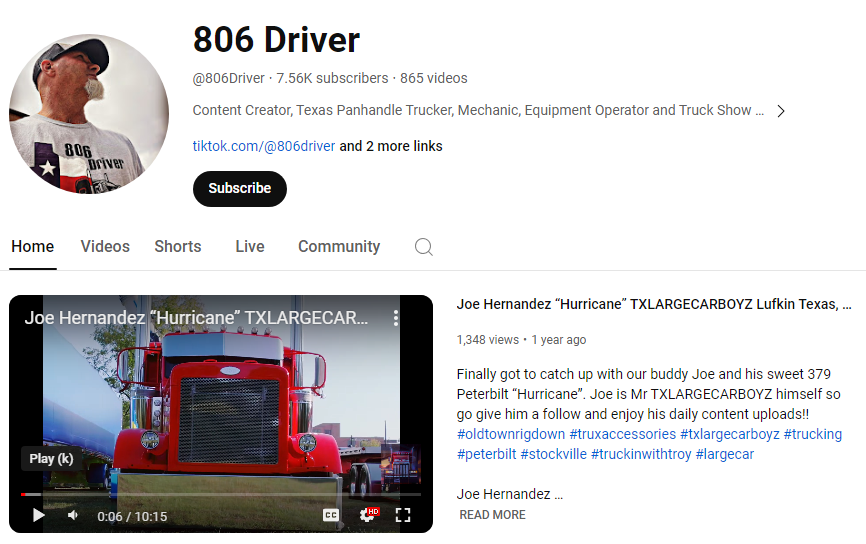Image resolution: width=866 pixels, height=544 pixels.
Task: Open the Videos tab
Action: (105, 246)
